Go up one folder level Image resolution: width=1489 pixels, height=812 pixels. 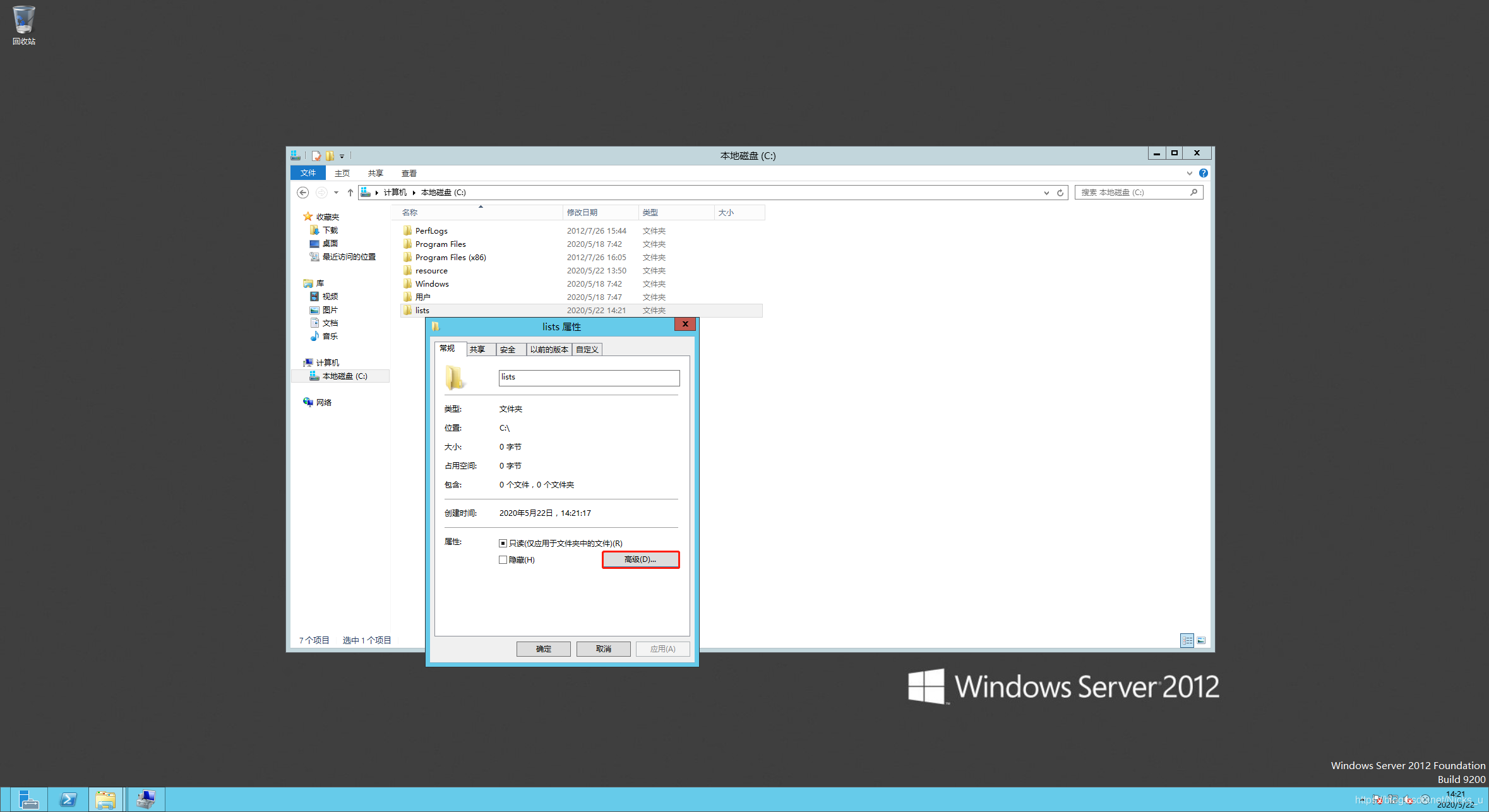350,193
